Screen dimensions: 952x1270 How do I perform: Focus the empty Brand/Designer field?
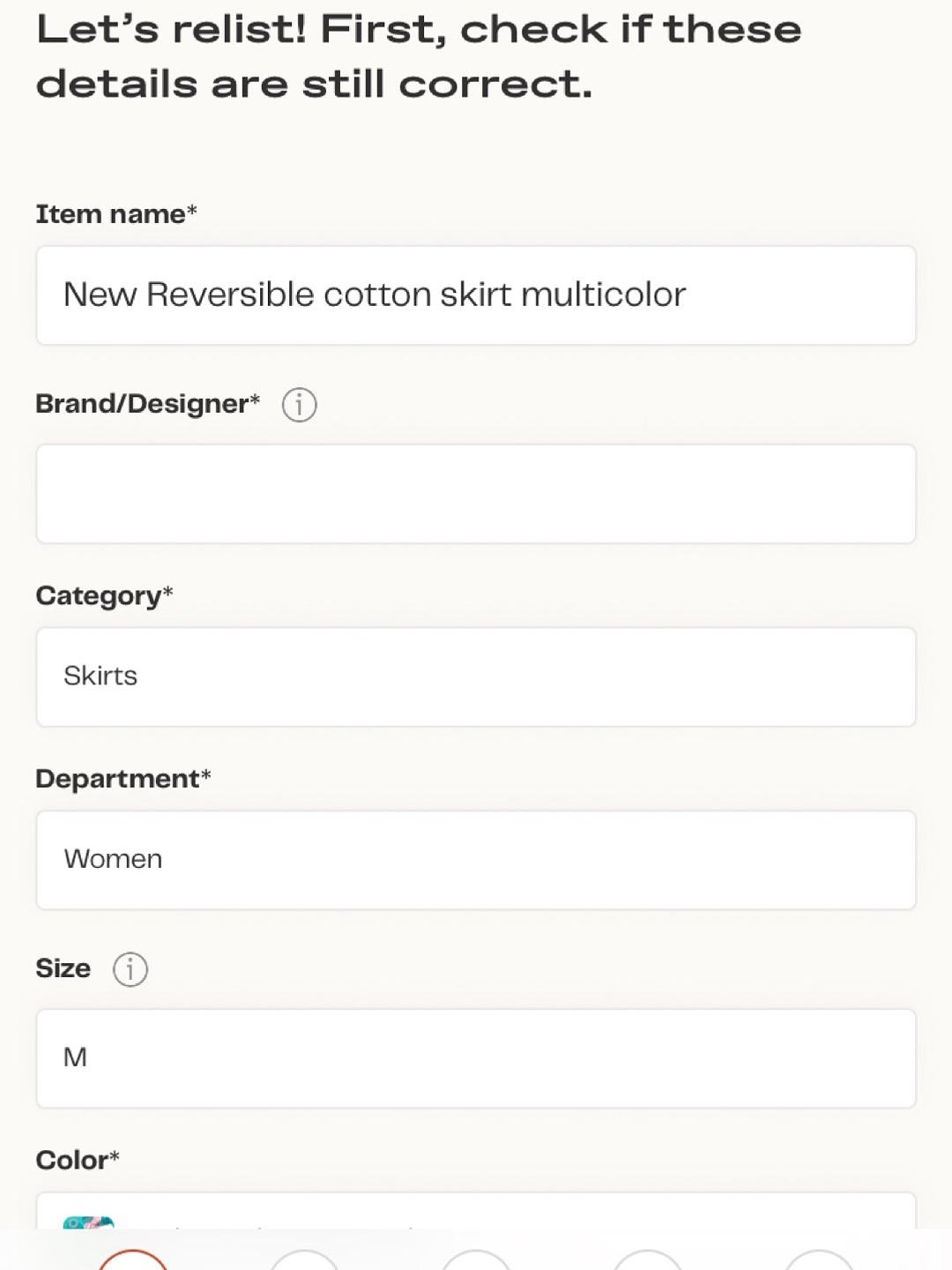pyautogui.click(x=476, y=494)
